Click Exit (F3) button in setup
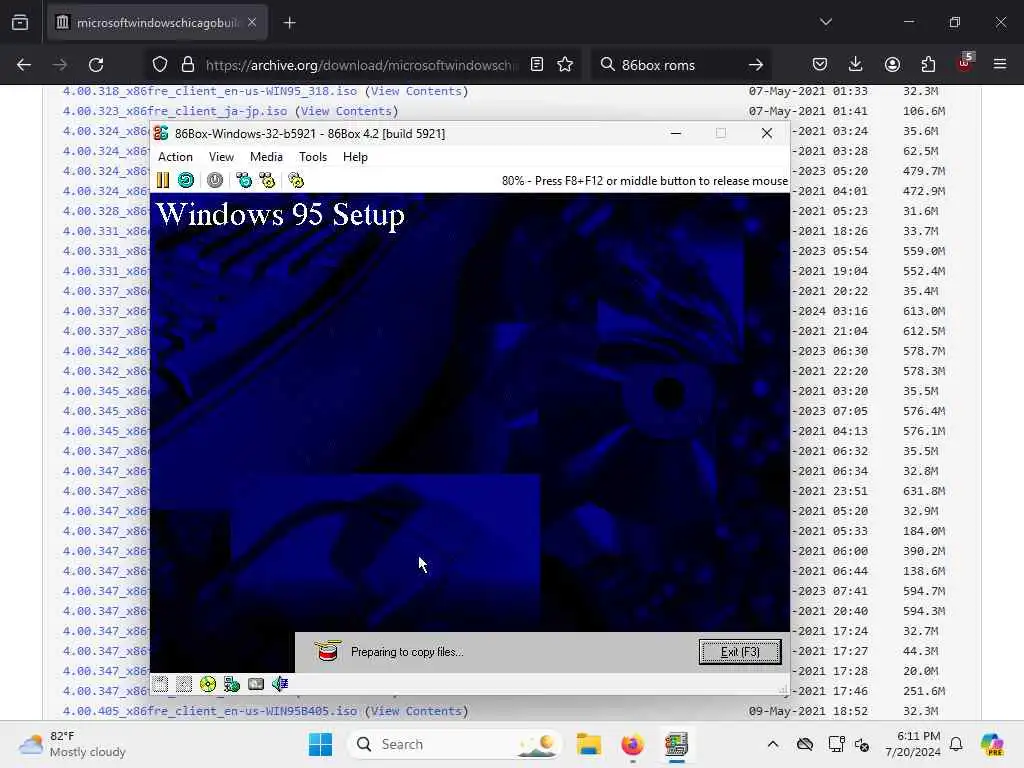 tap(740, 652)
